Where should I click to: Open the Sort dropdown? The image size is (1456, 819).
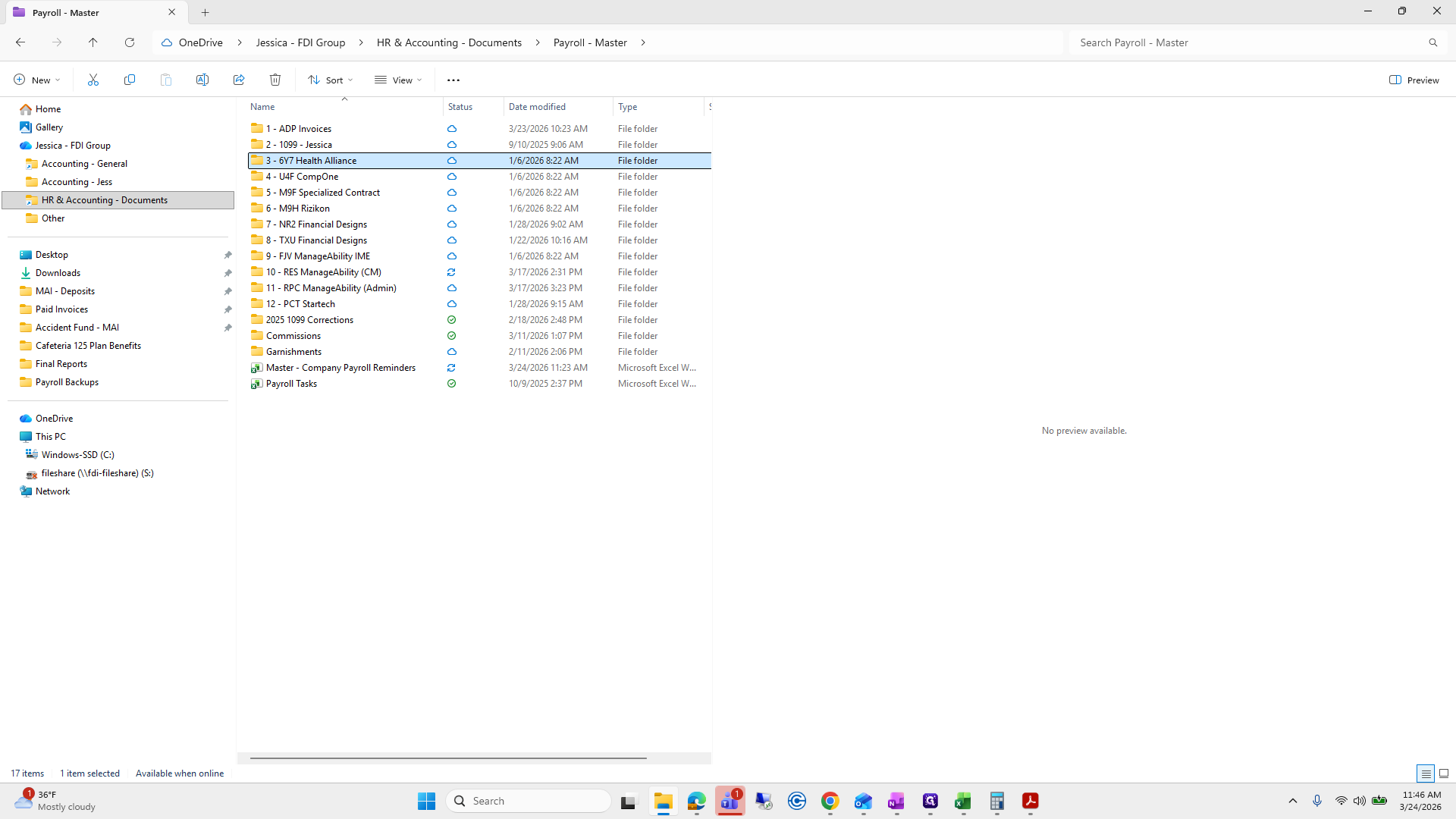(x=331, y=80)
